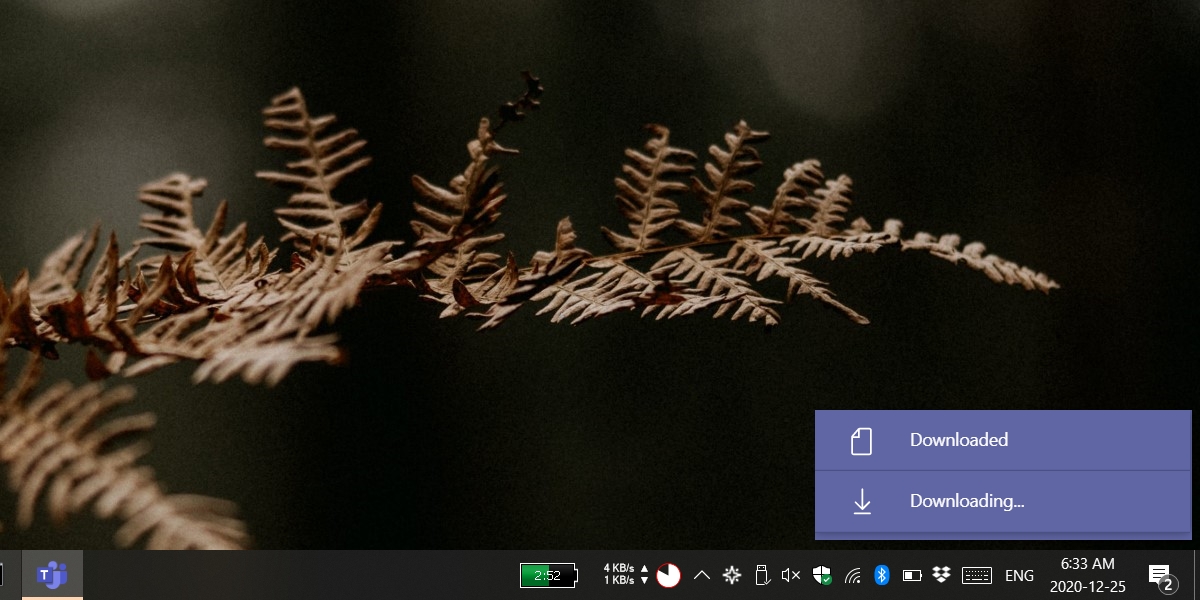Image resolution: width=1200 pixels, height=600 pixels.
Task: Open Wi-Fi network settings icon
Action: click(x=852, y=575)
